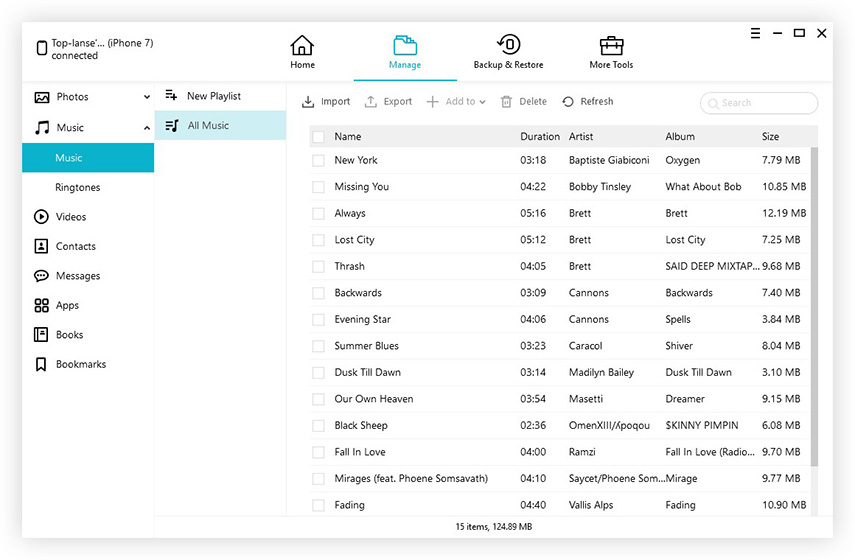
Task: Check the box next to Thrash
Action: (318, 267)
